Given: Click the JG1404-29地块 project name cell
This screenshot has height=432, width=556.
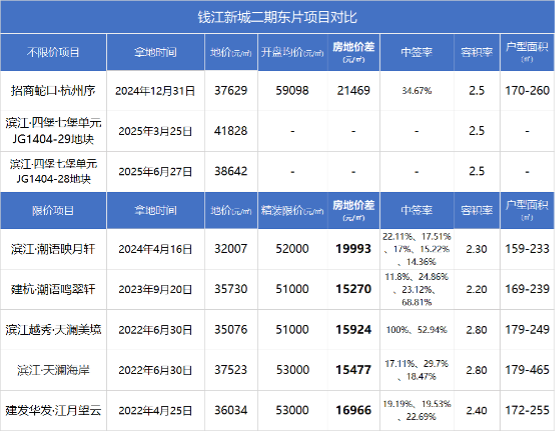Looking at the screenshot, I should pos(53,131).
